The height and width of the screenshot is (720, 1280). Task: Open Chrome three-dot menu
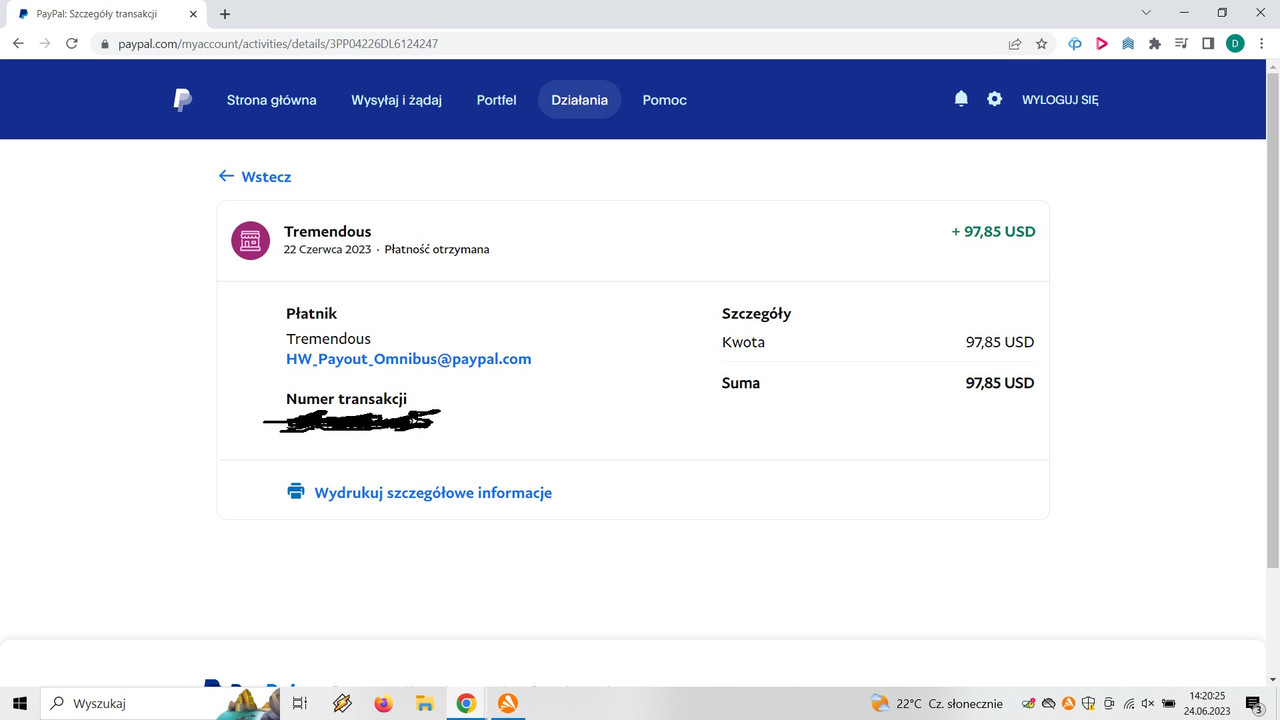pyautogui.click(x=1262, y=44)
